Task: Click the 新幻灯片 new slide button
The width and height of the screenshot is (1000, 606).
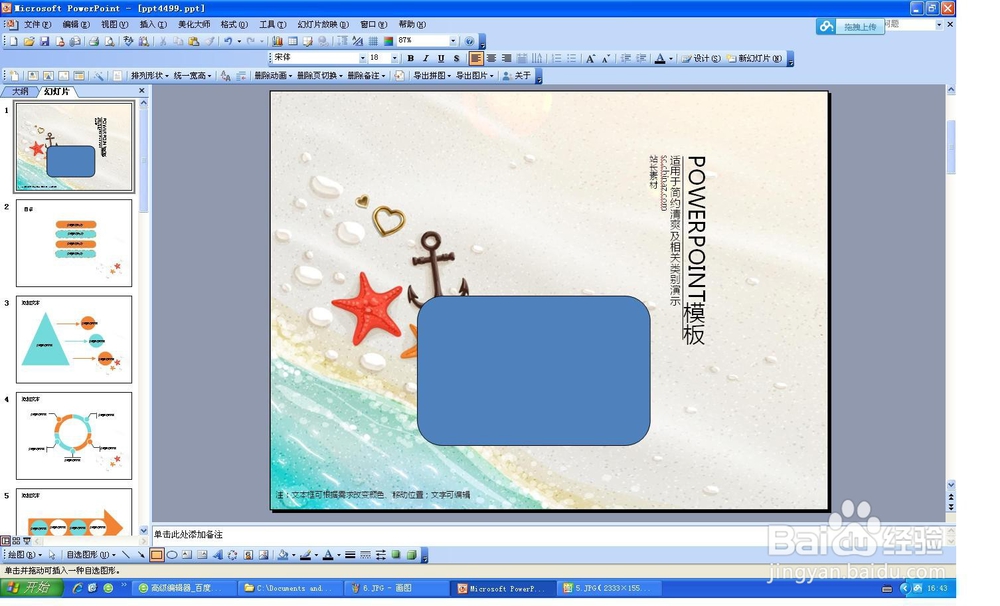Action: pyautogui.click(x=754, y=58)
